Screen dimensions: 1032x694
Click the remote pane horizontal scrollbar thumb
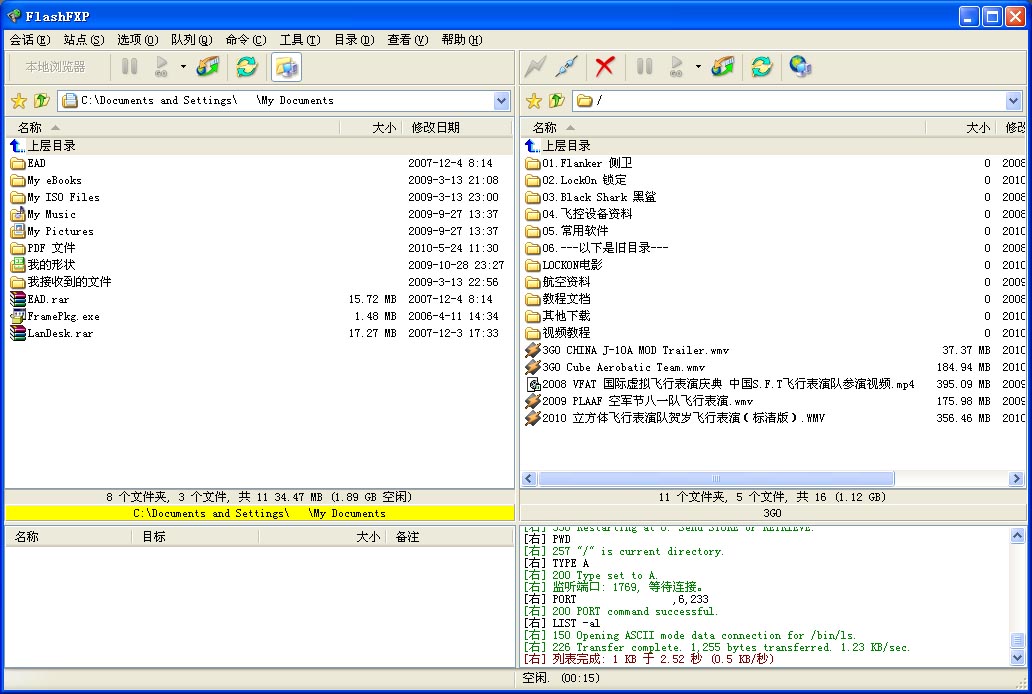coord(716,479)
